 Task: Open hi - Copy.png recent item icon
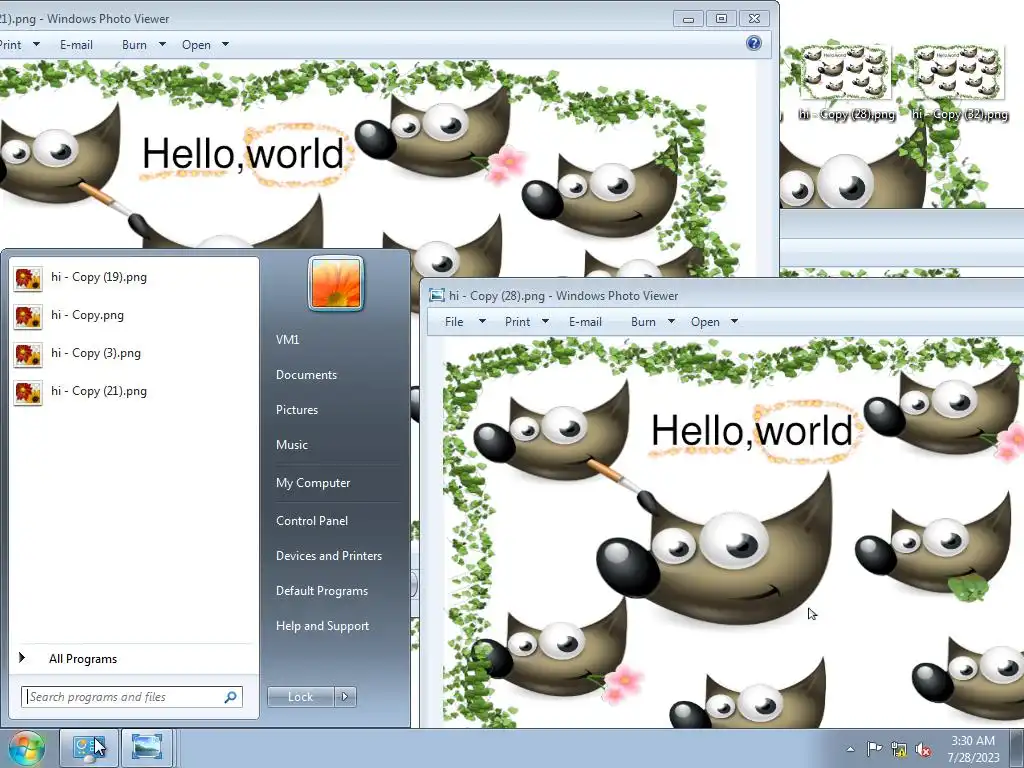click(28, 316)
